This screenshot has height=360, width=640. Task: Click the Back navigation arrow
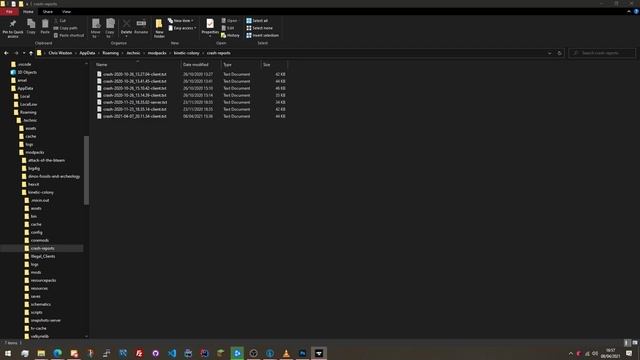coord(6,53)
